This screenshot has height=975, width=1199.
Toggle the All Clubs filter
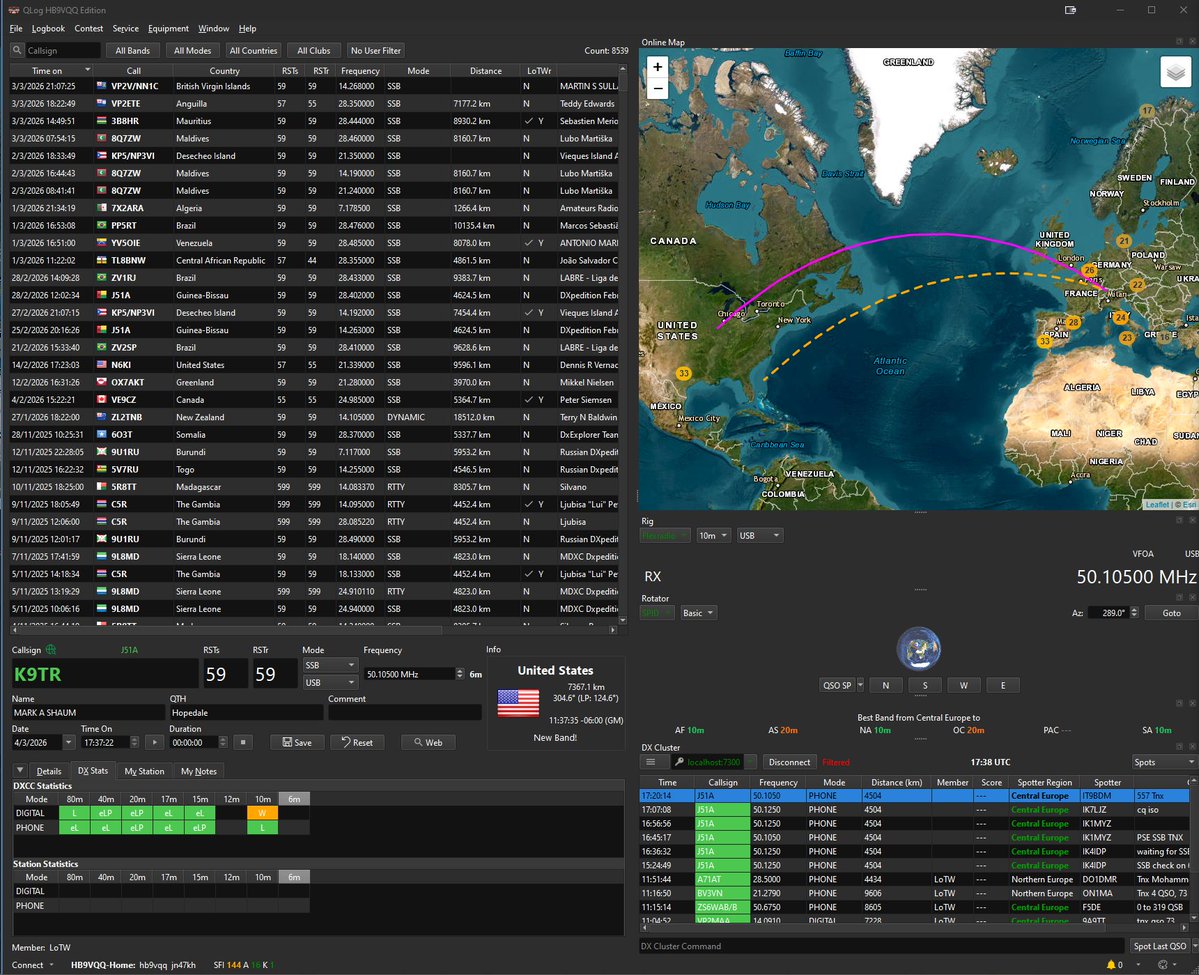314,50
